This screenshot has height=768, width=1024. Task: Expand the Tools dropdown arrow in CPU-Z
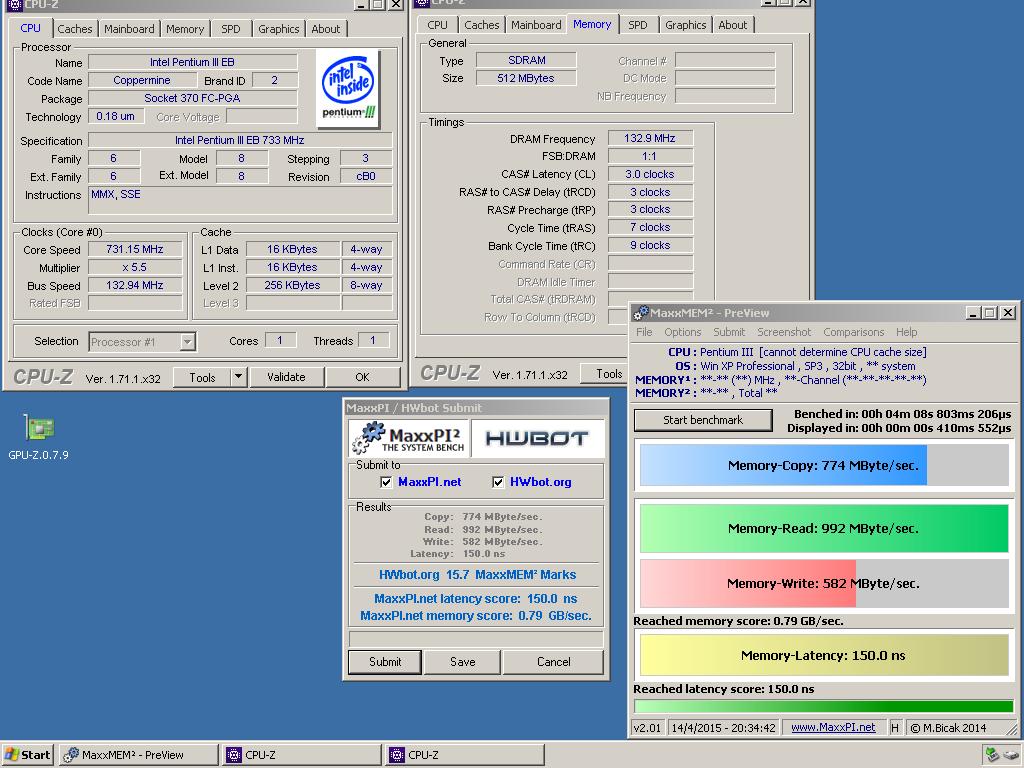pos(238,377)
